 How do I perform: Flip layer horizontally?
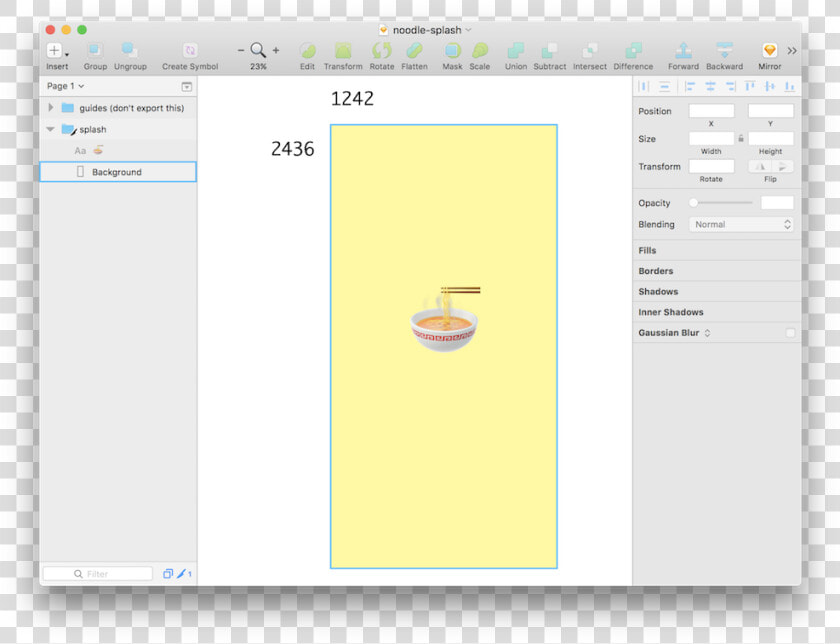click(760, 167)
